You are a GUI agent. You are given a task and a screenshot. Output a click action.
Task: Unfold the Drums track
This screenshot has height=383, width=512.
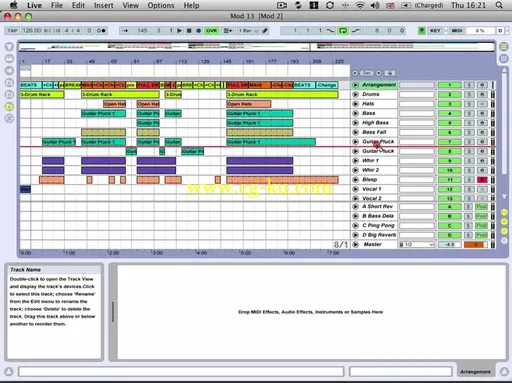coord(355,95)
